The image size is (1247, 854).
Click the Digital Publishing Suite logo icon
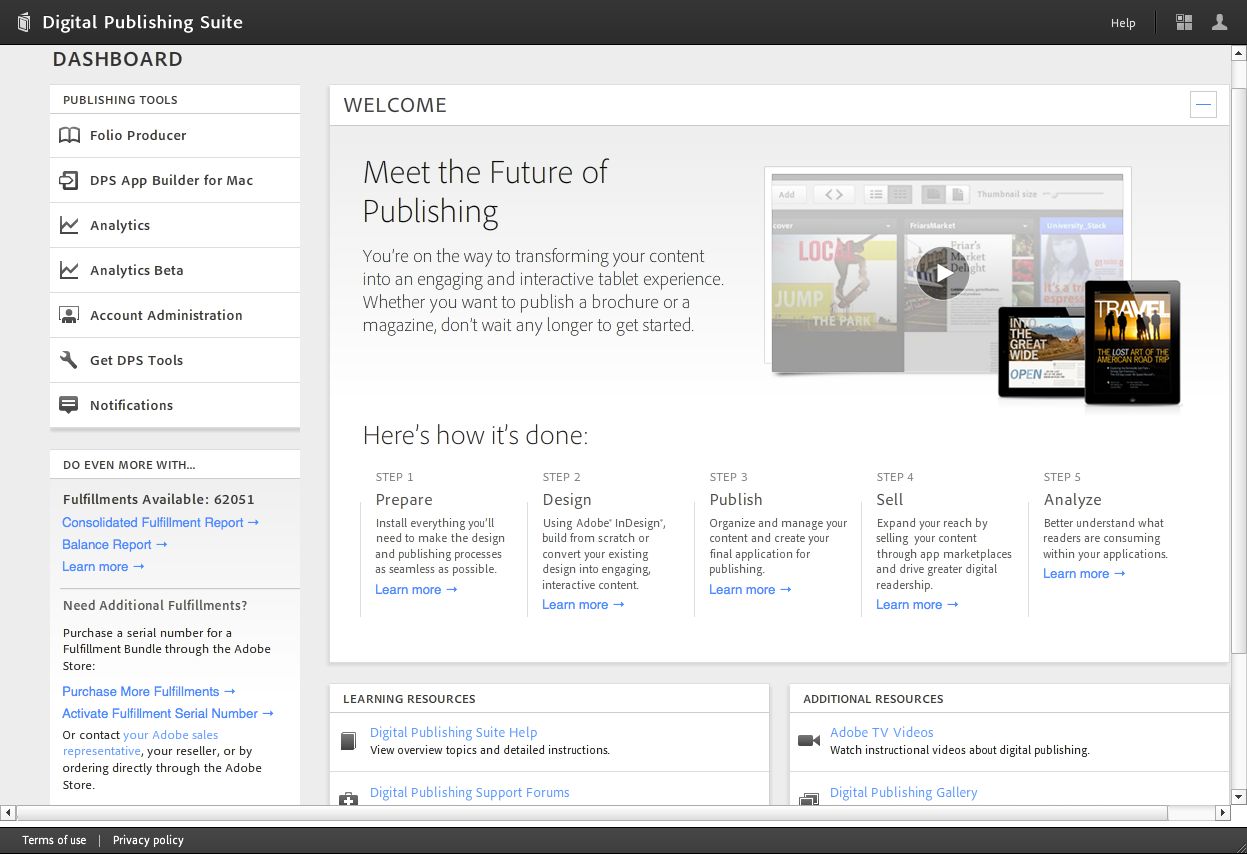[24, 22]
